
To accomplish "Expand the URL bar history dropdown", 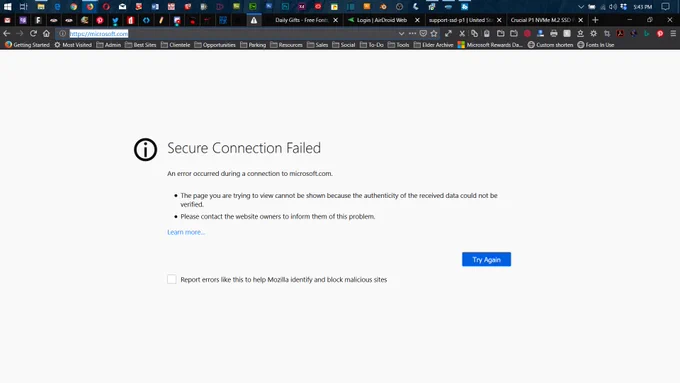I will [x=401, y=33].
